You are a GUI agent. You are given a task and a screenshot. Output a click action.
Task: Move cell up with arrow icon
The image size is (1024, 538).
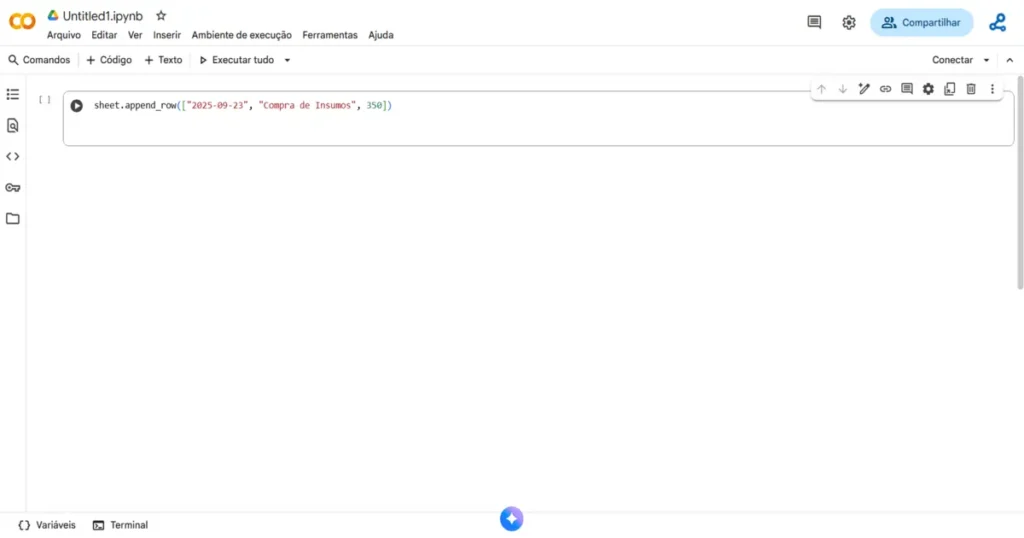(821, 89)
